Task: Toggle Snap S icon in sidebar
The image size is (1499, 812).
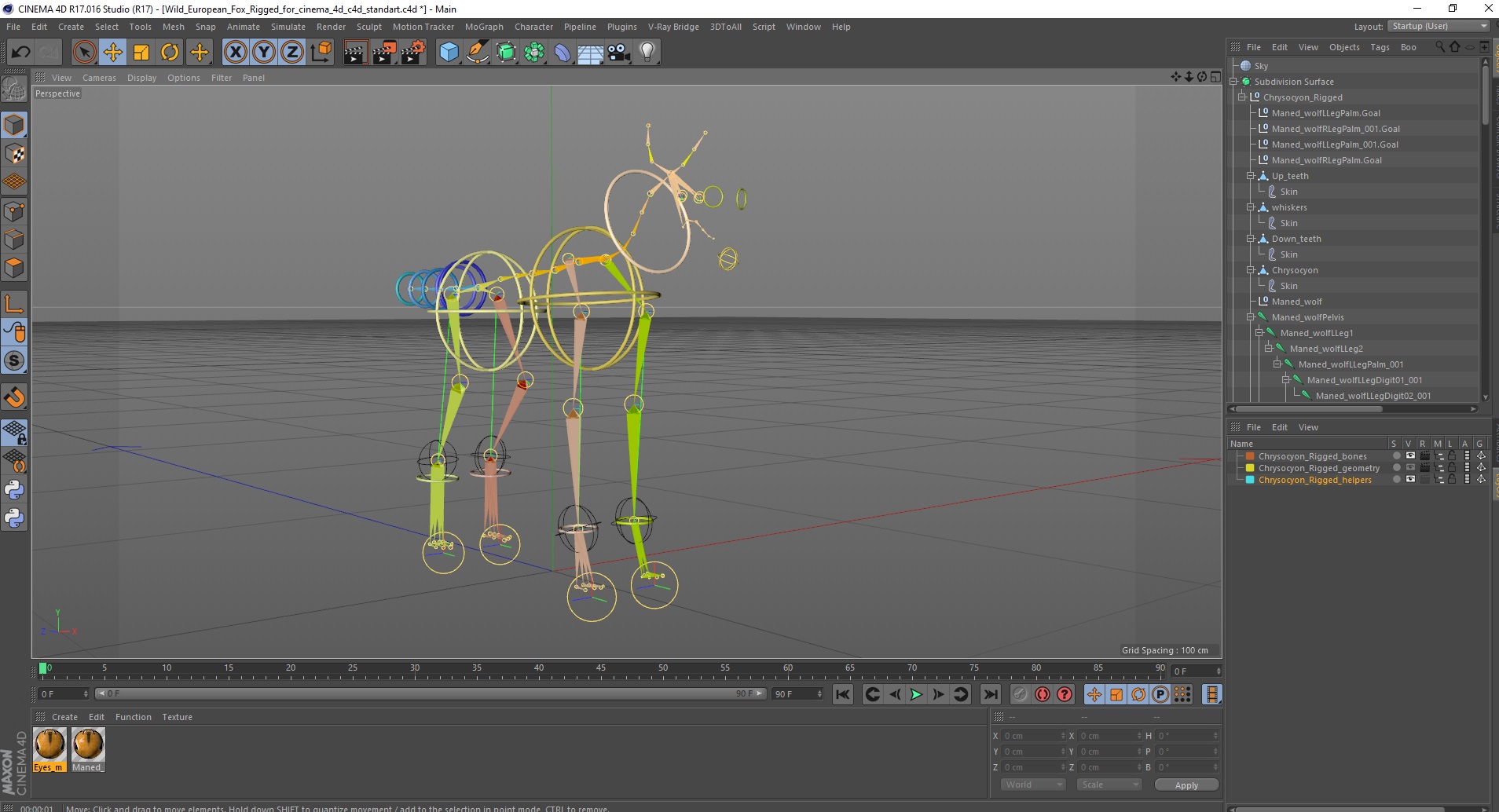Action: pyautogui.click(x=14, y=360)
